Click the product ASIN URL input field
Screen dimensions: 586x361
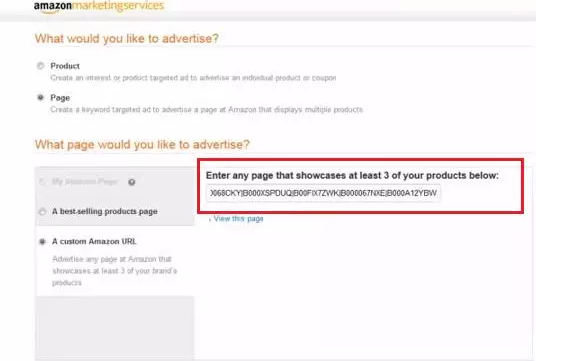click(323, 193)
